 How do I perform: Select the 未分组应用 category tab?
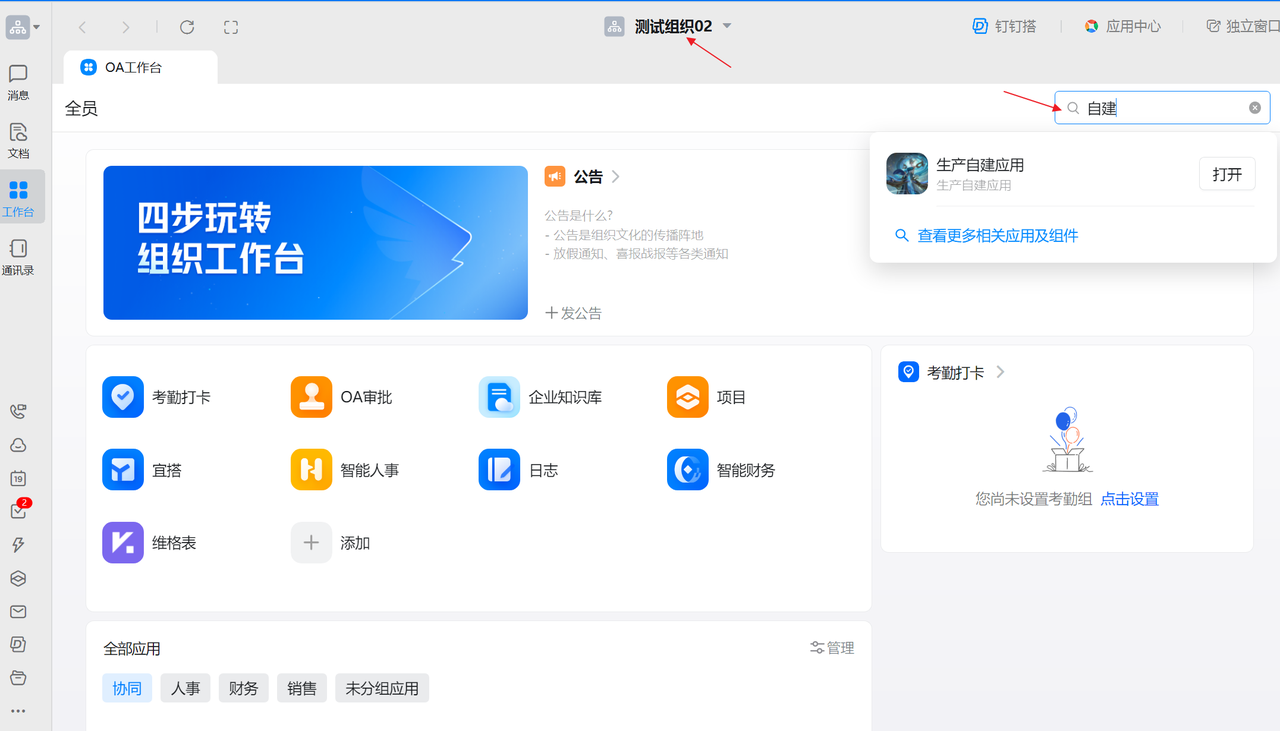[382, 688]
